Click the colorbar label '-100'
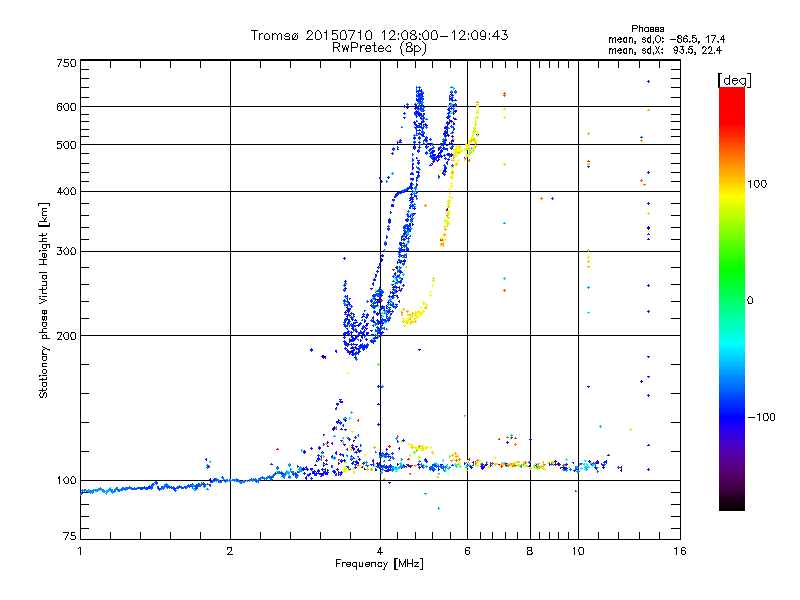This screenshot has width=800, height=600. 761,417
